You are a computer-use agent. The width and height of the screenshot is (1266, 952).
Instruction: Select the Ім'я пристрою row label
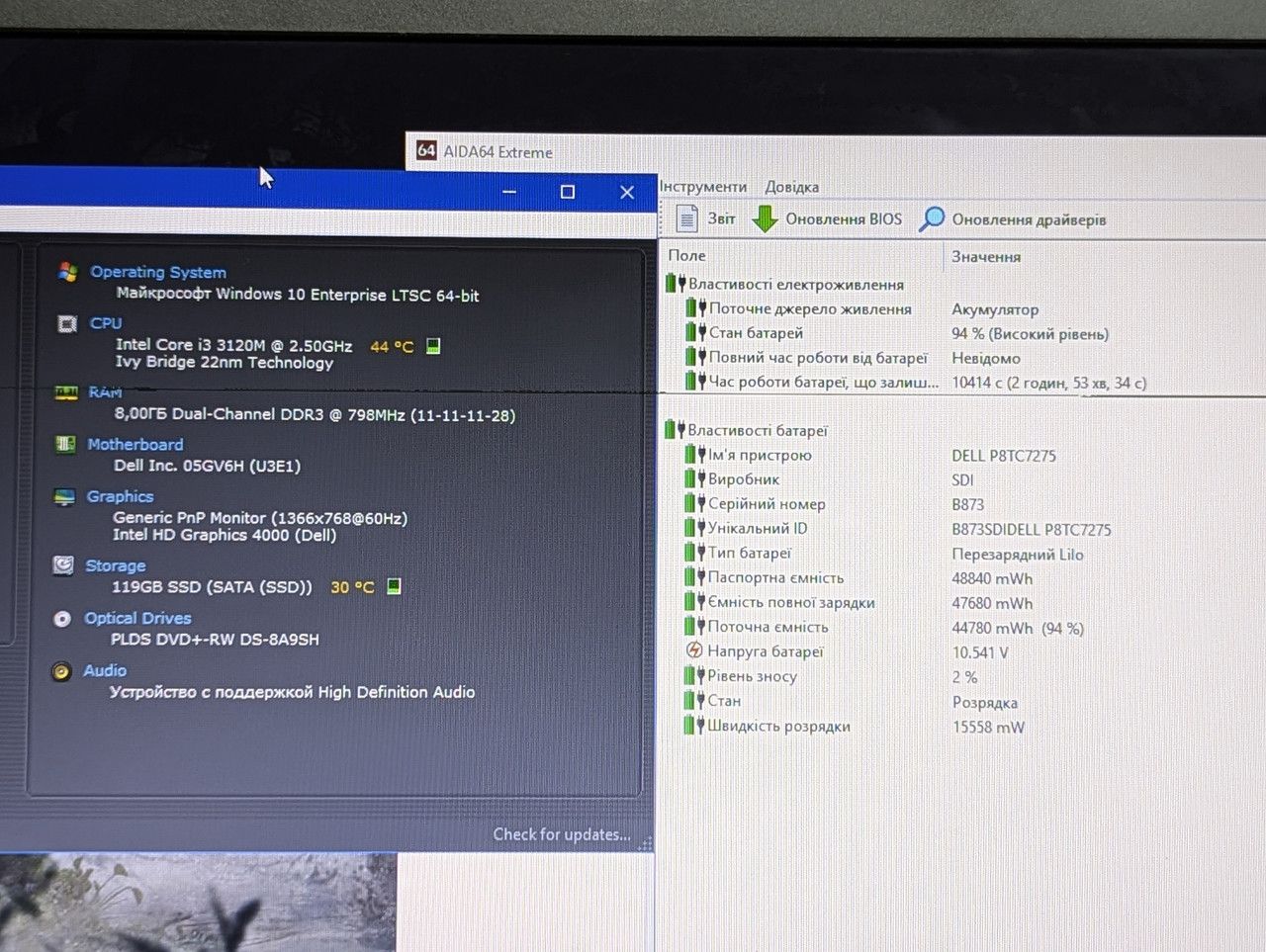[760, 455]
